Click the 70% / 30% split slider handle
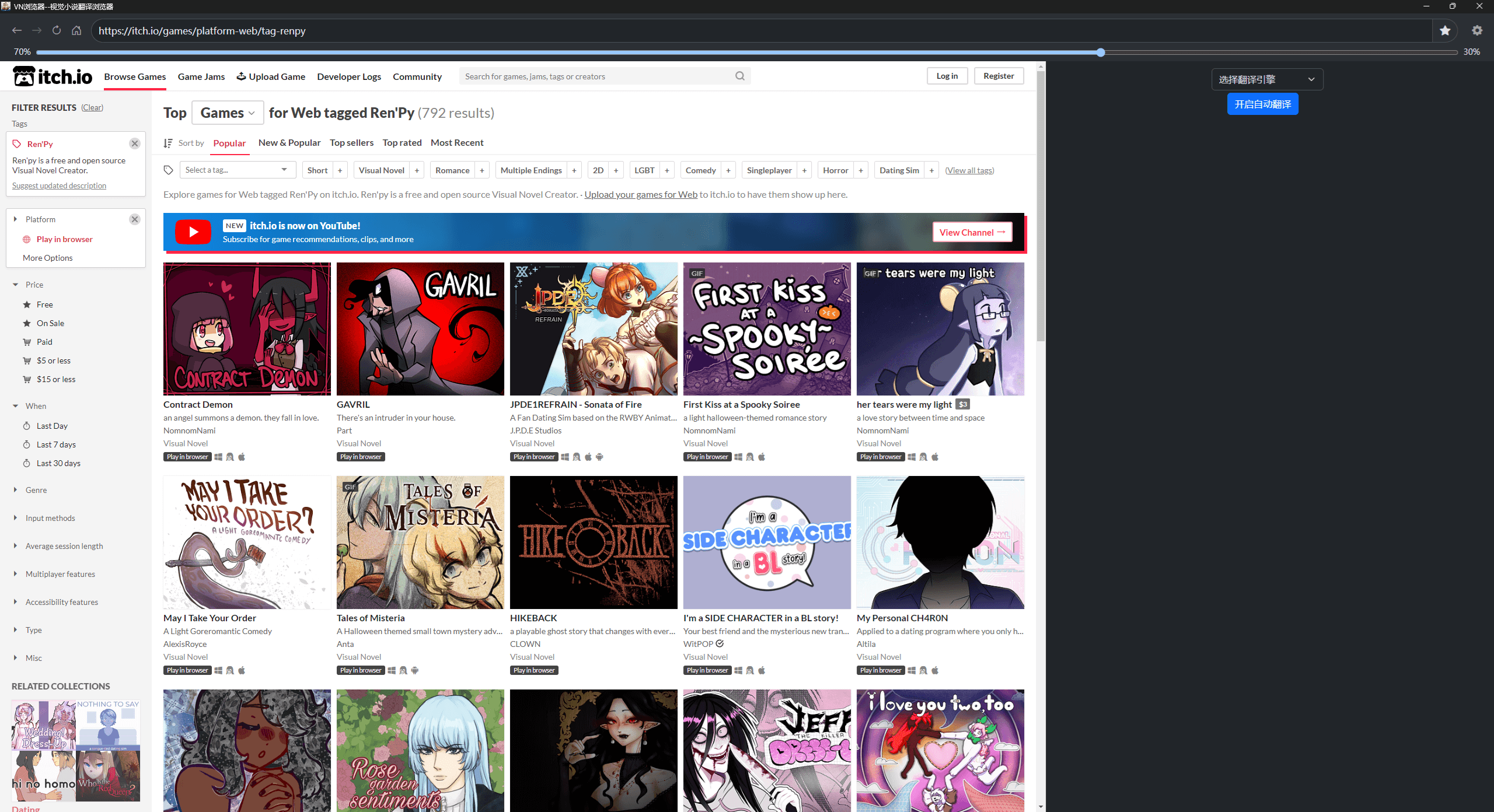The height and width of the screenshot is (812, 1494). [x=1101, y=52]
